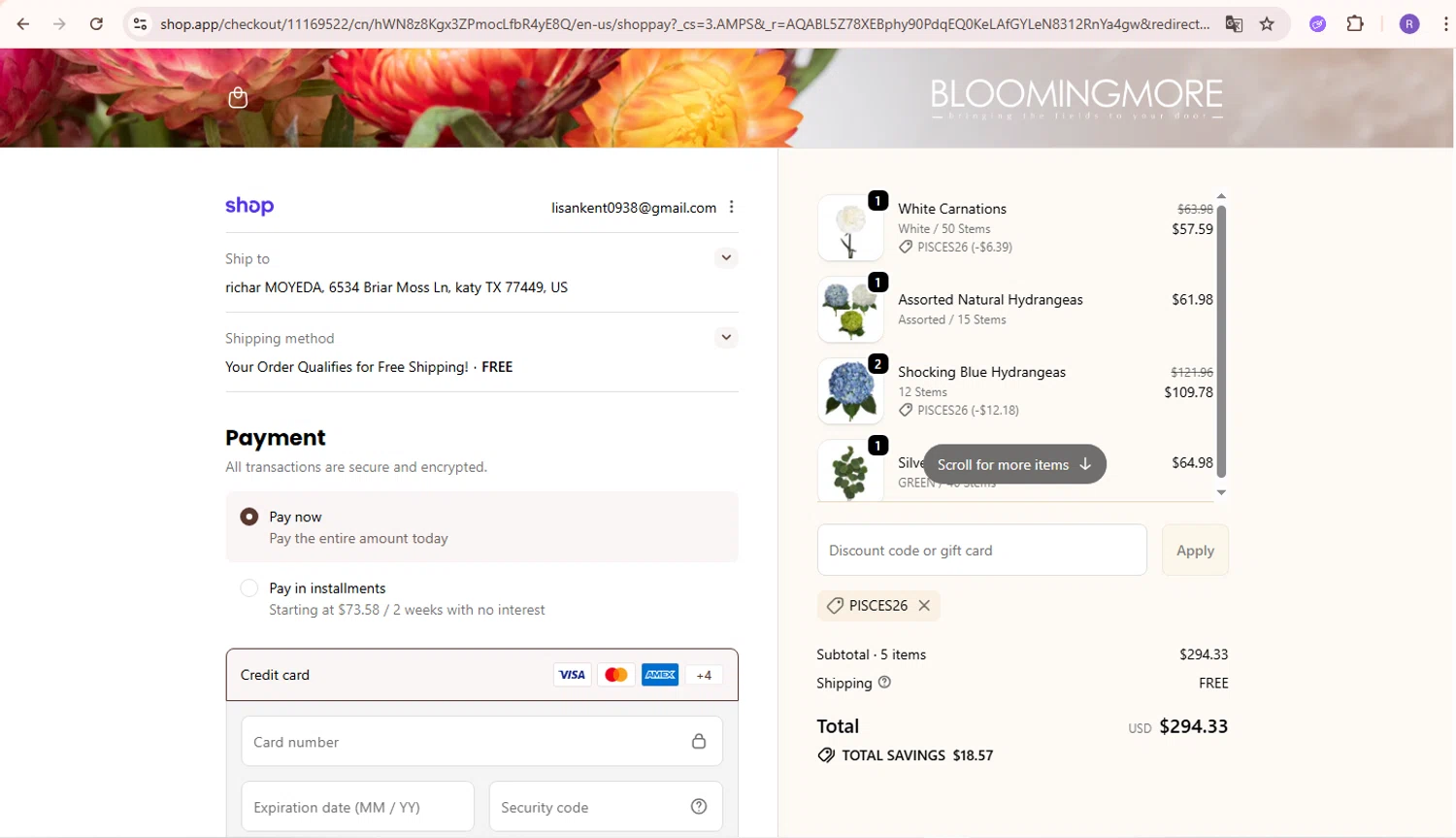Click the order items scrollbar
The height and width of the screenshot is (838, 1456).
point(1221,341)
